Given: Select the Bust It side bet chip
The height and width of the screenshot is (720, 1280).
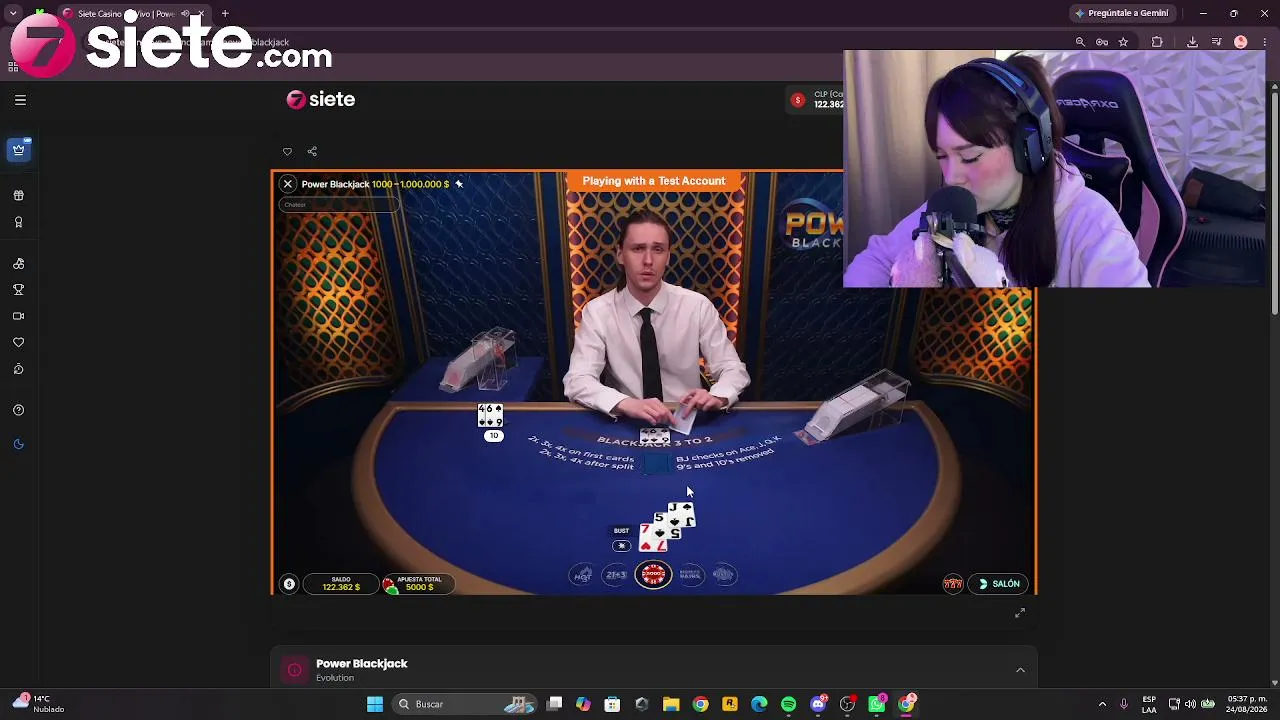Looking at the screenshot, I should [724, 575].
